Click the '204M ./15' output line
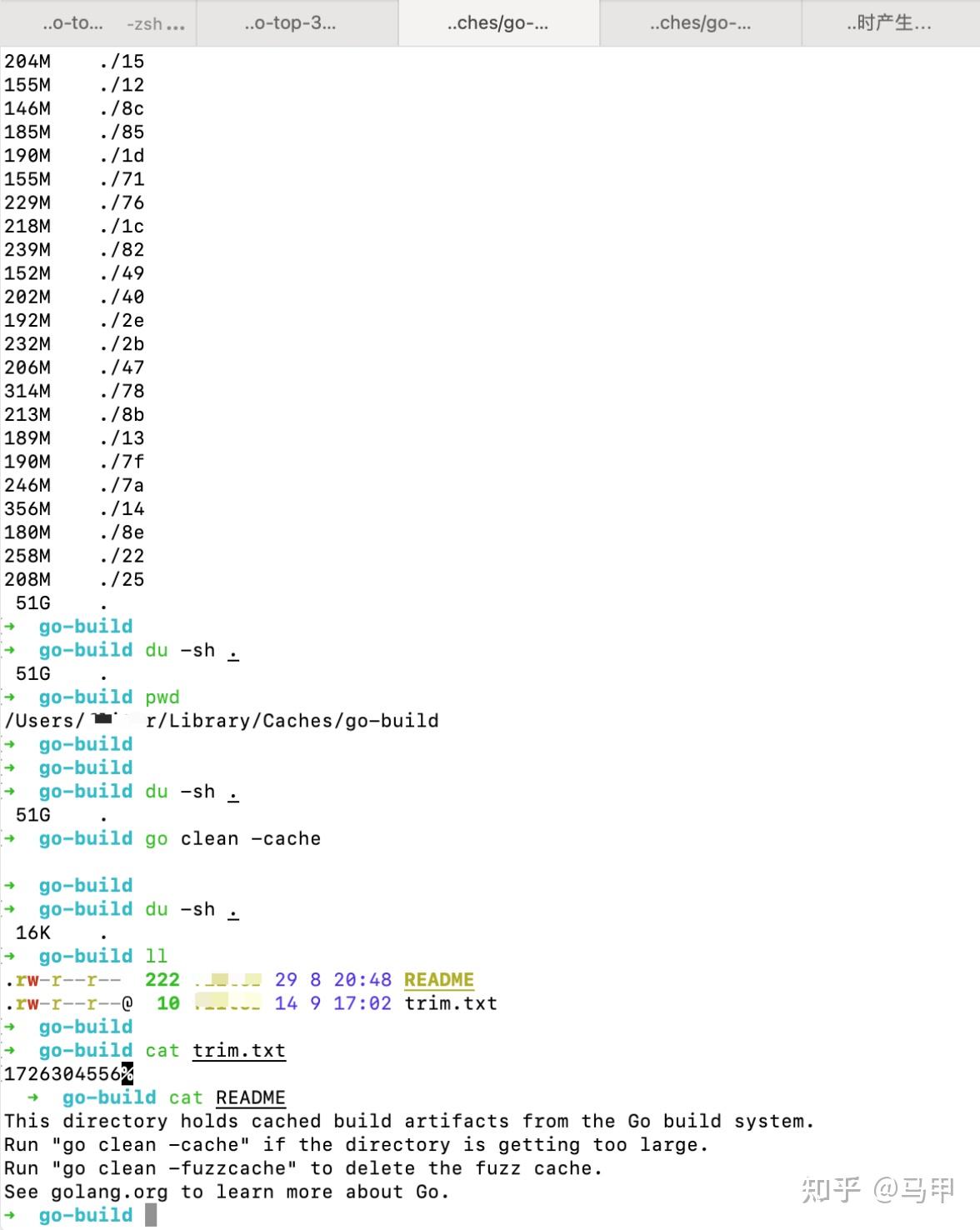This screenshot has height=1230, width=980. point(74,62)
